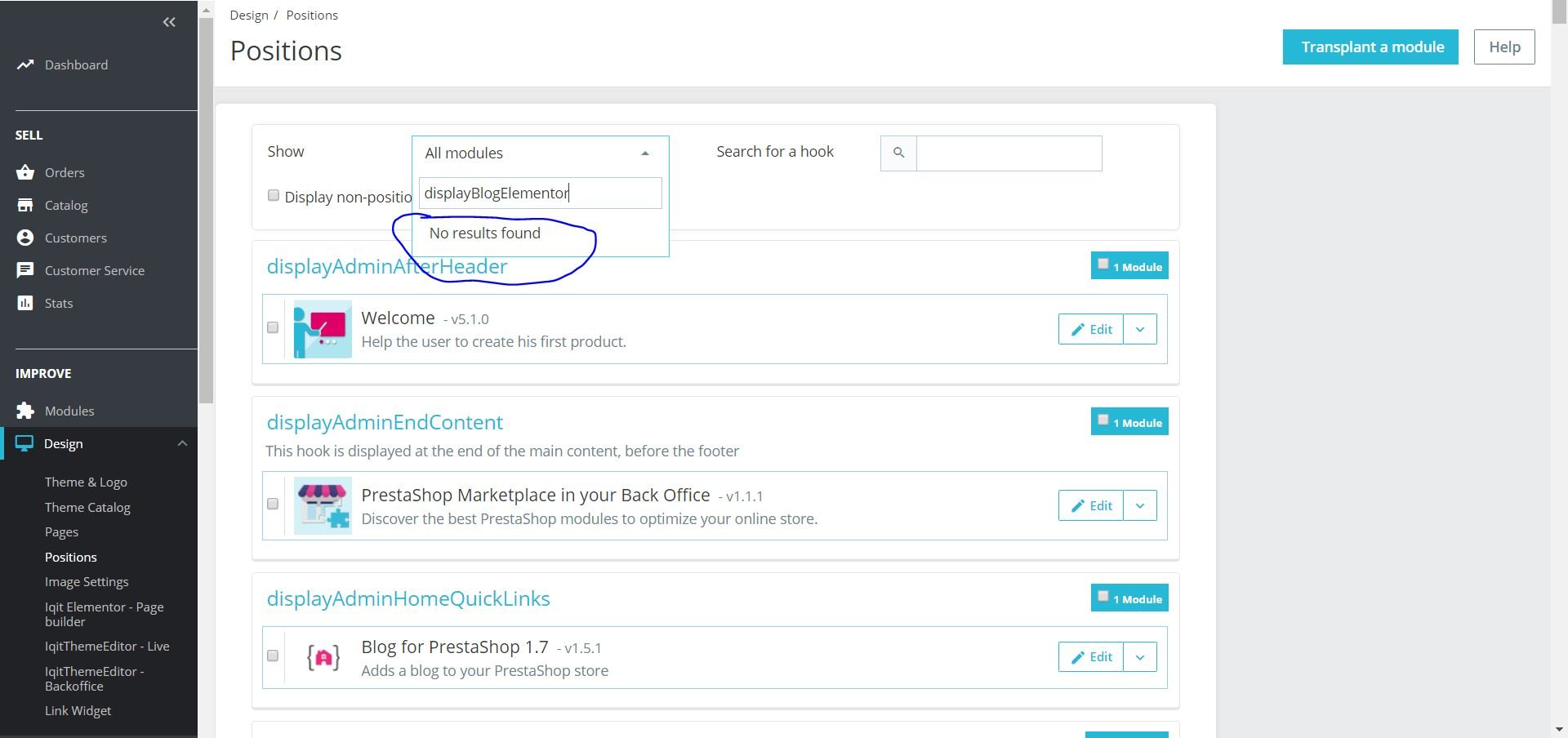Click the module filter field containing displayBlogElementor
This screenshot has width=1568, height=738.
click(x=541, y=193)
